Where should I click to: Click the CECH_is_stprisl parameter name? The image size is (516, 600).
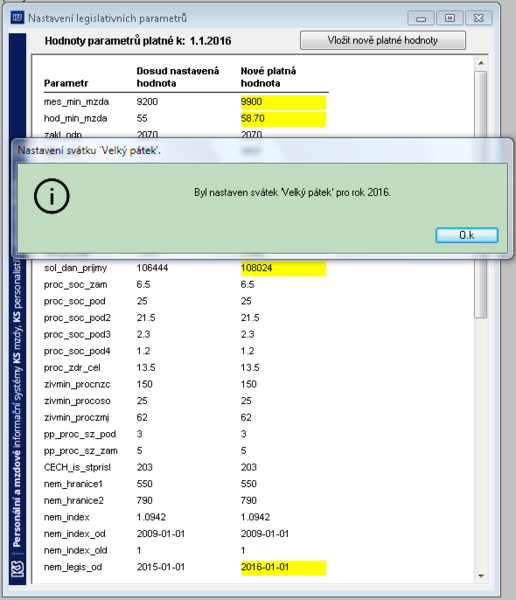pyautogui.click(x=77, y=468)
